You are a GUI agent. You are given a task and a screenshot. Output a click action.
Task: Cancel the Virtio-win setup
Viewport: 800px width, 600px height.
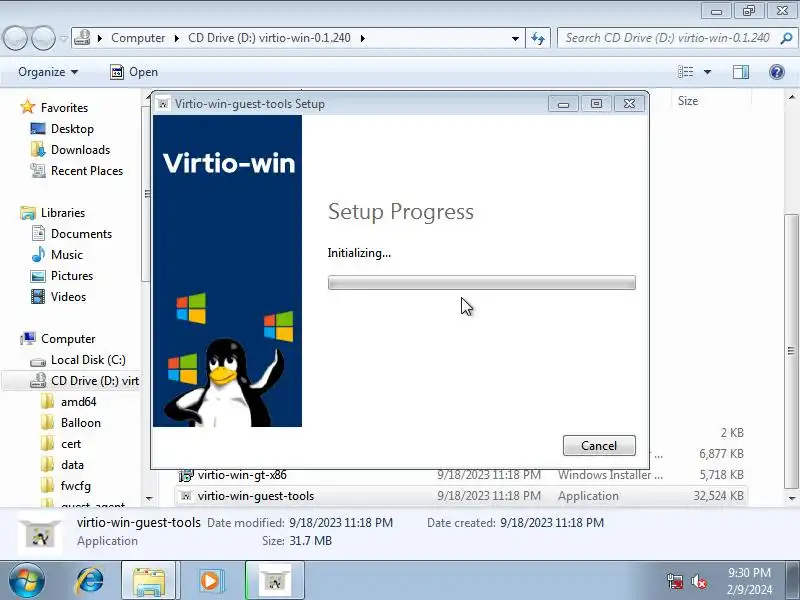pyautogui.click(x=599, y=445)
